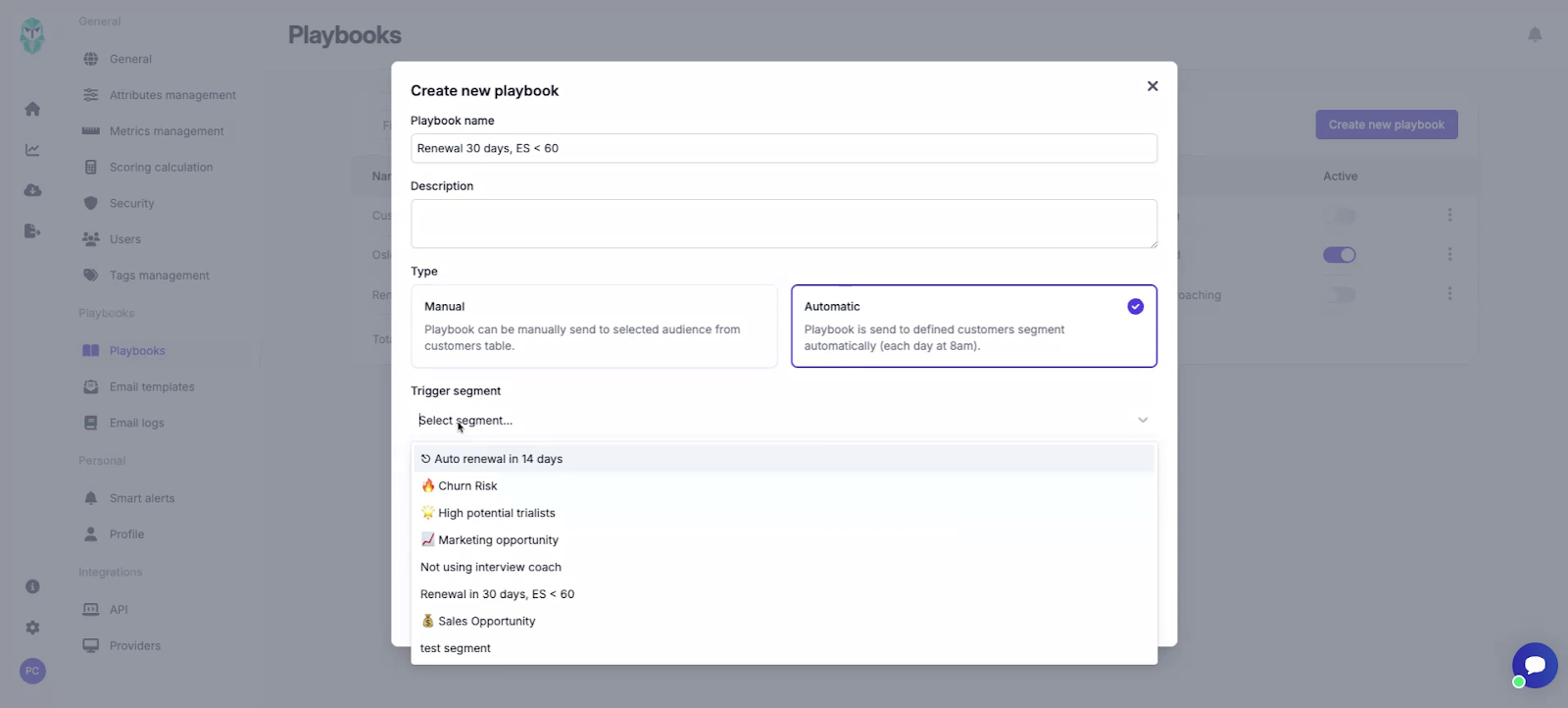Open the analytics chart icon in left rail
Screen dimensions: 1568x708
tap(32, 150)
